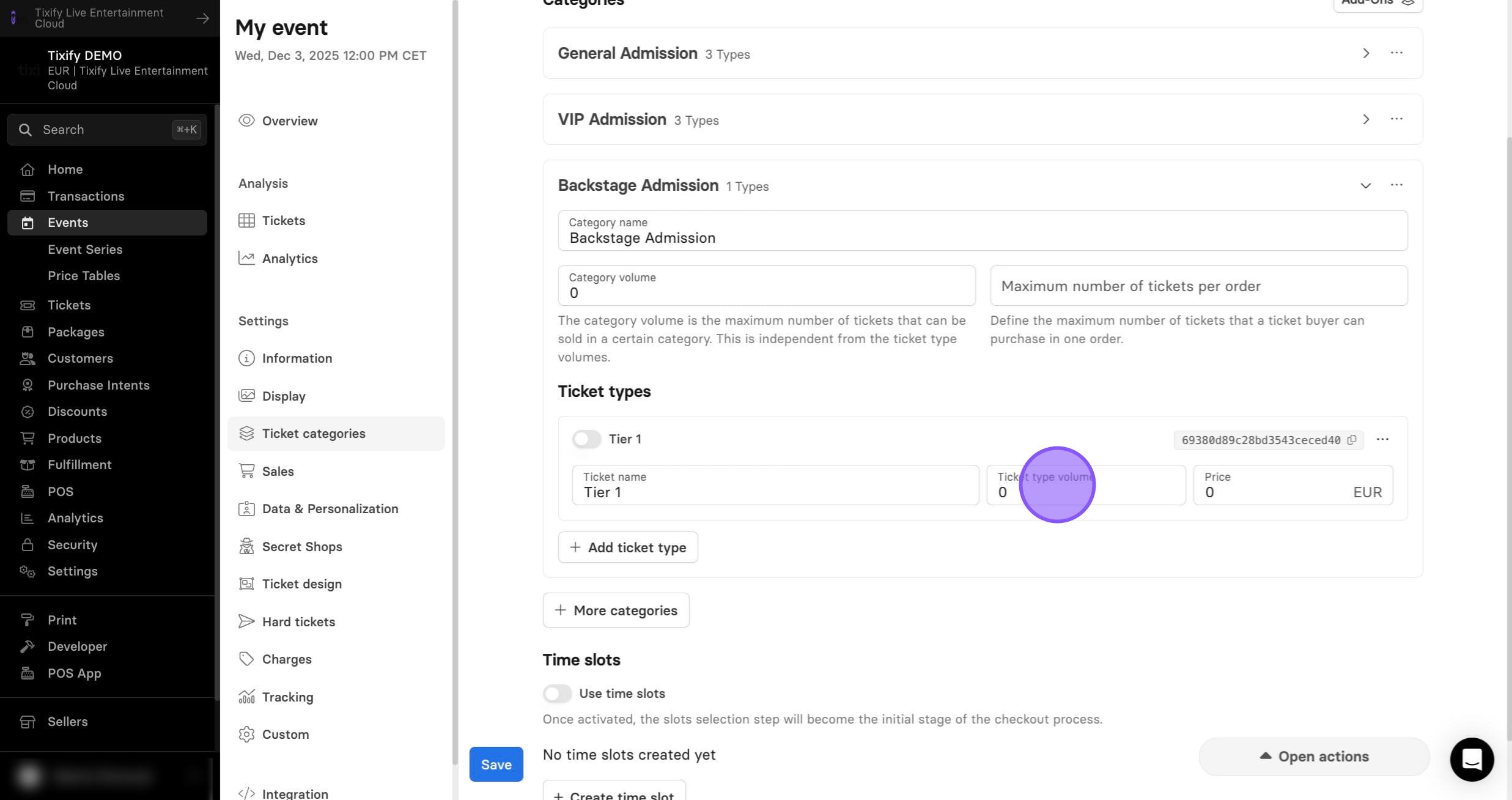
Task: Open the chat support widget
Action: [1472, 759]
